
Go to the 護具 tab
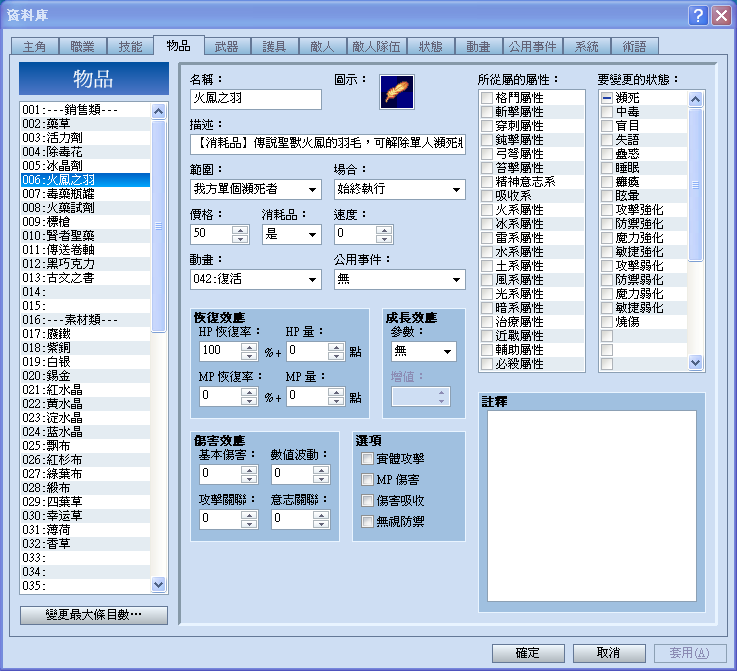coord(274,47)
